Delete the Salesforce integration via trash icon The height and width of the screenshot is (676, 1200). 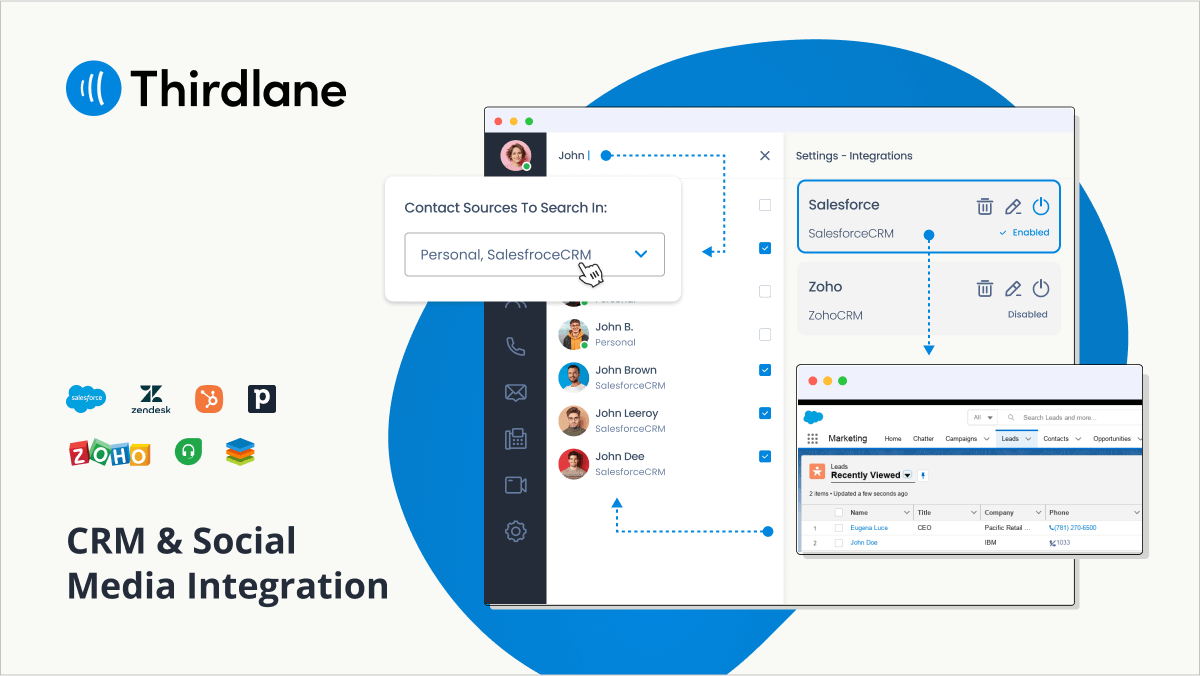point(985,207)
